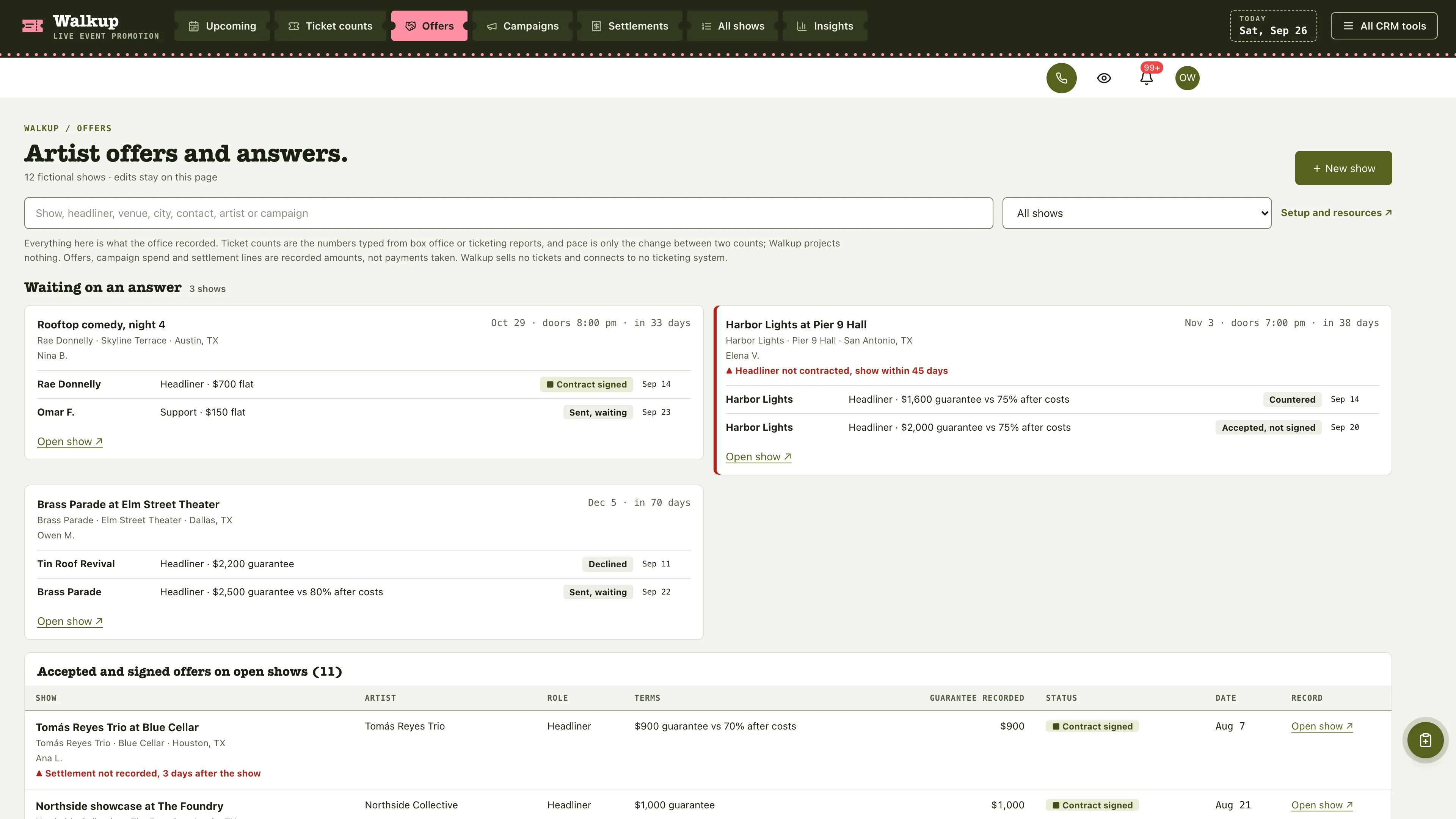This screenshot has width=1456, height=819.
Task: Click Settlement not recorded warning
Action: (148, 773)
